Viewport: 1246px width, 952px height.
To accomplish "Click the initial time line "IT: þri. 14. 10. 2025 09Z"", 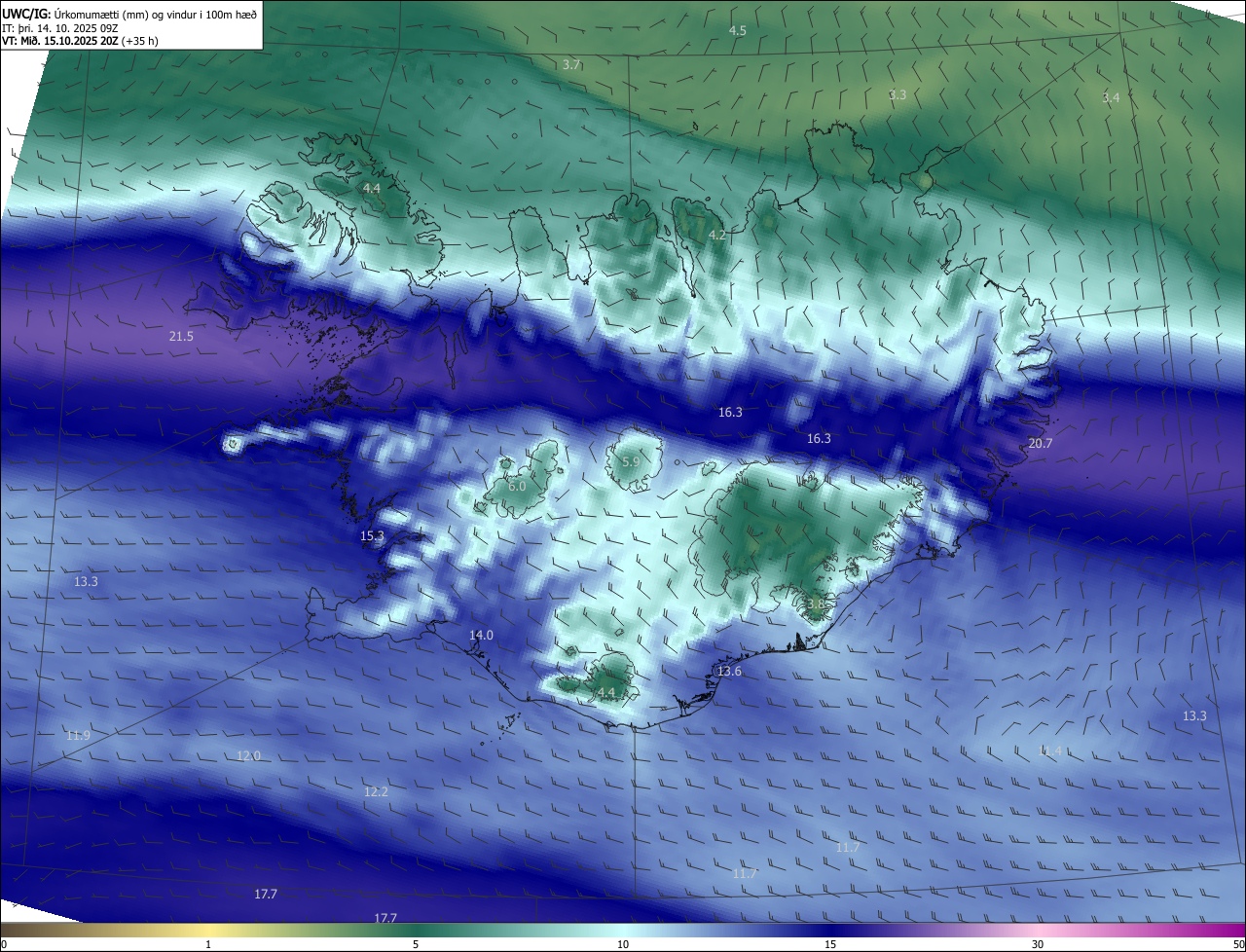I will click(59, 28).
